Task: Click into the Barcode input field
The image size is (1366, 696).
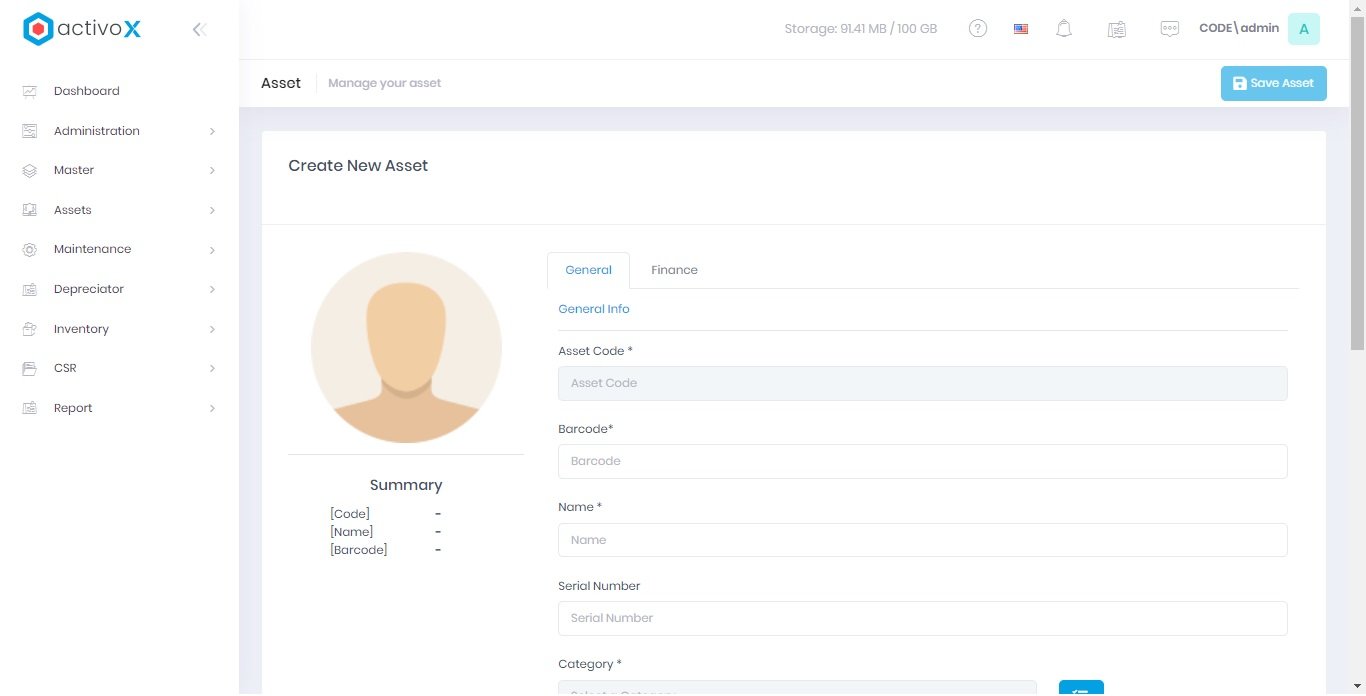Action: pos(922,461)
